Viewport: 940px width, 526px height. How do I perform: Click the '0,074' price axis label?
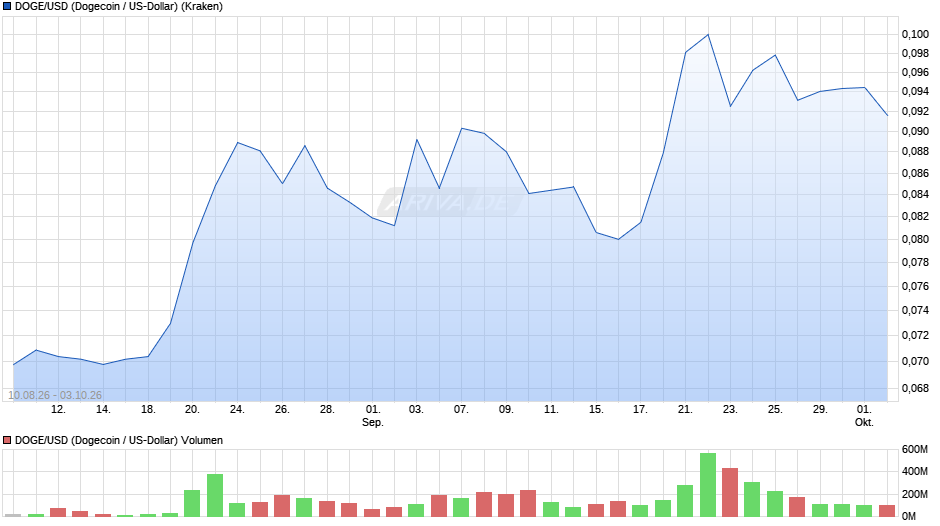[915, 310]
